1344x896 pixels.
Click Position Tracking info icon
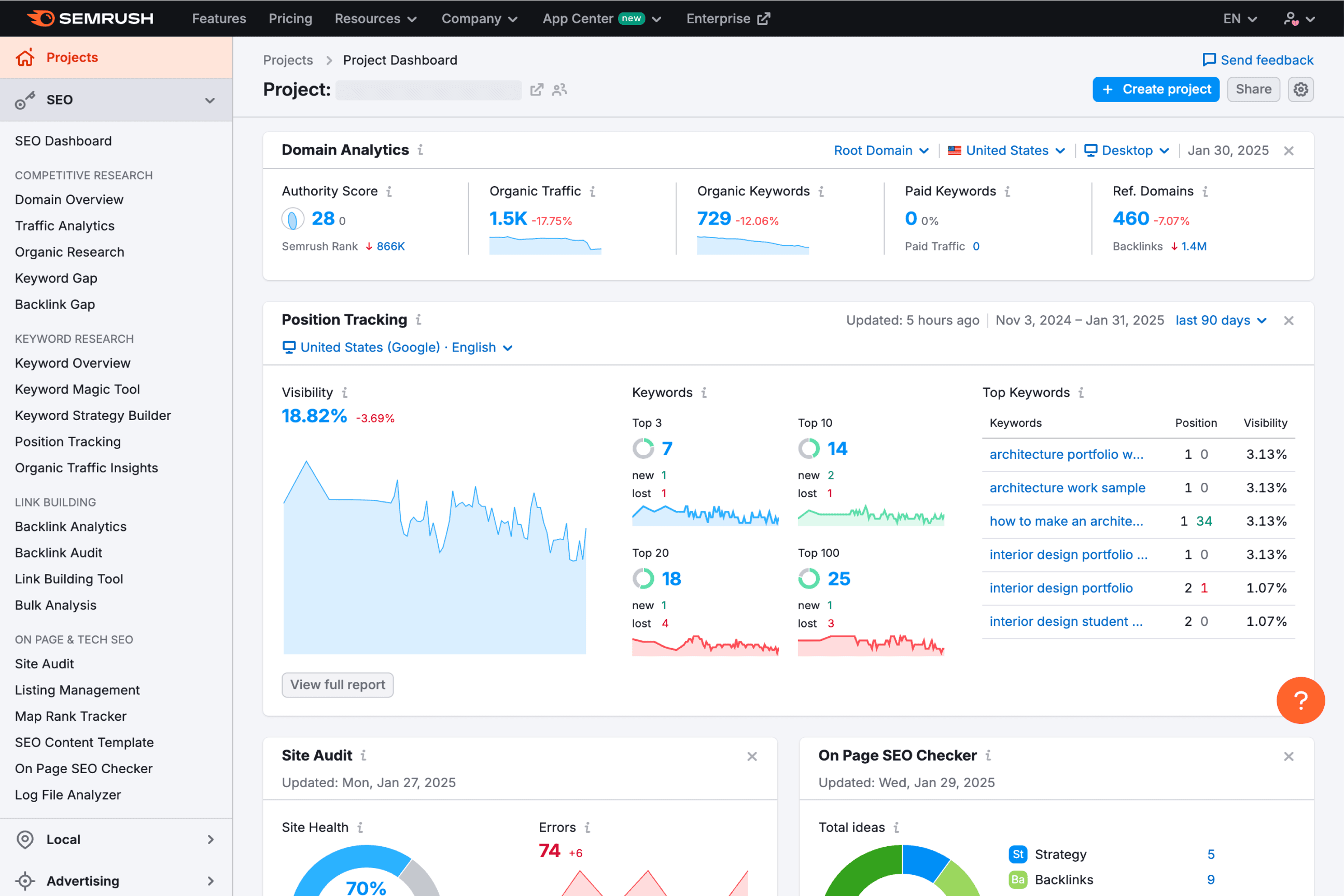419,319
